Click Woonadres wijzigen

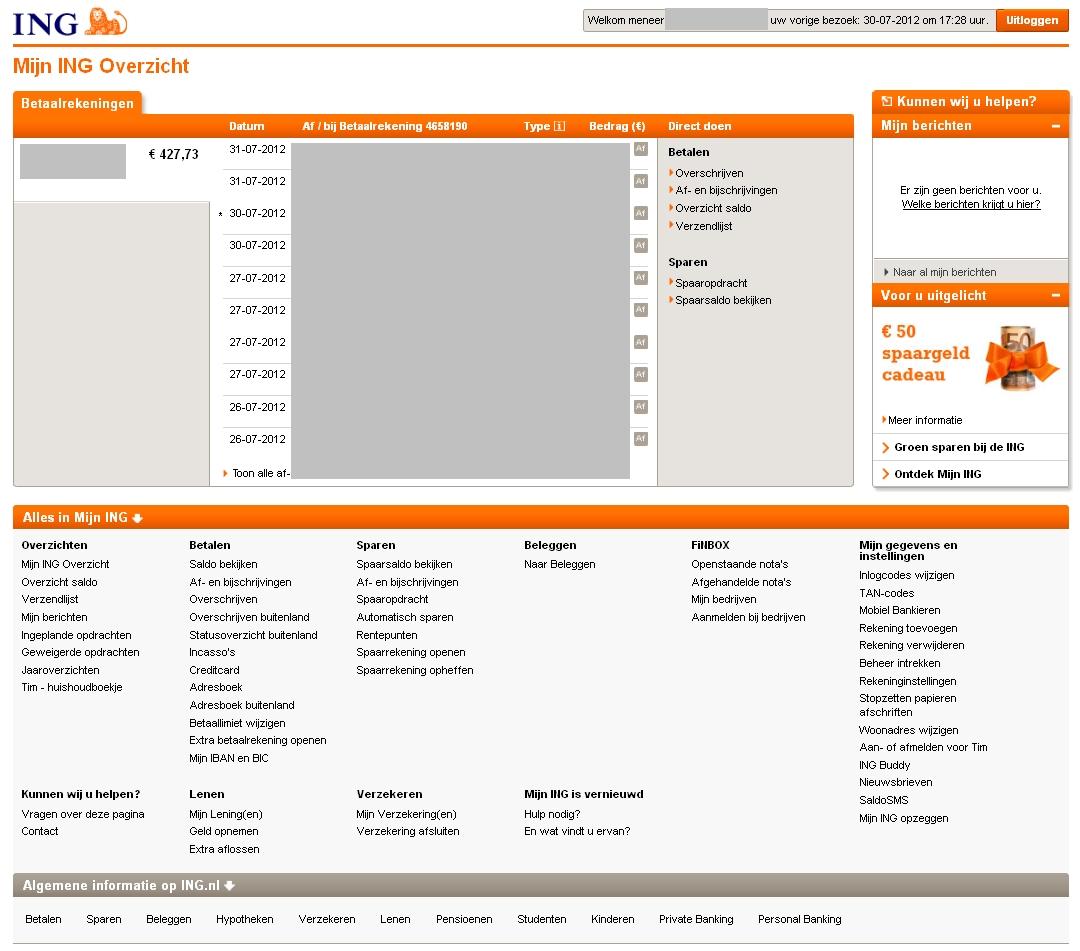[x=908, y=730]
